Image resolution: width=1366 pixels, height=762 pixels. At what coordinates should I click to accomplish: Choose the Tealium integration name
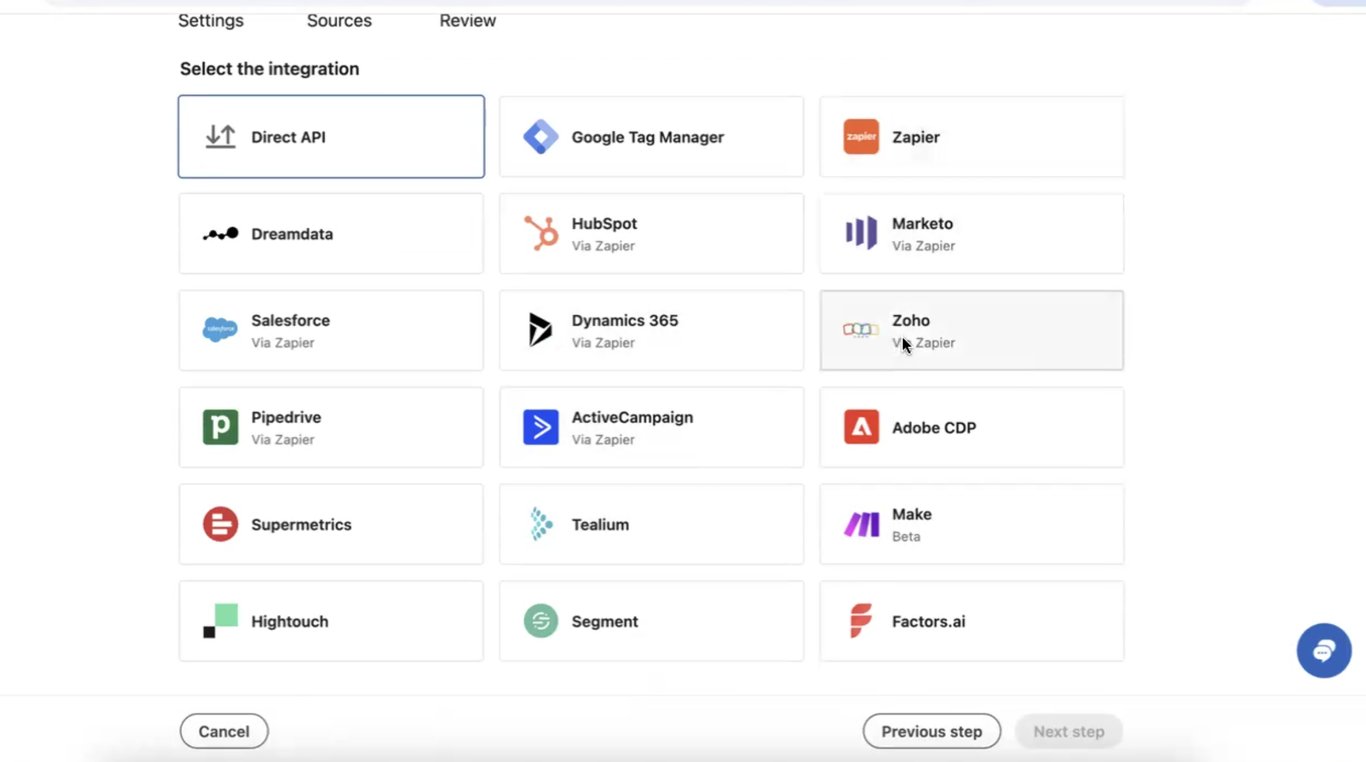pyautogui.click(x=600, y=524)
